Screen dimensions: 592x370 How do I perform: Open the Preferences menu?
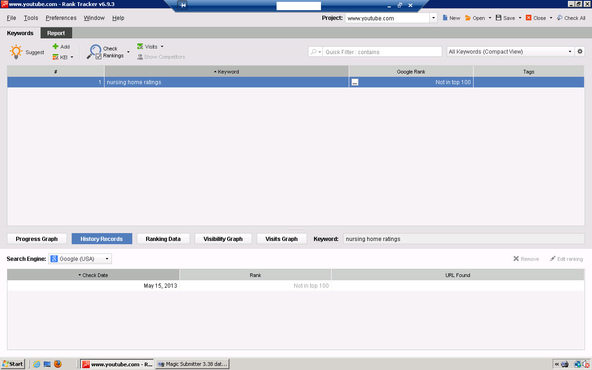tap(61, 18)
